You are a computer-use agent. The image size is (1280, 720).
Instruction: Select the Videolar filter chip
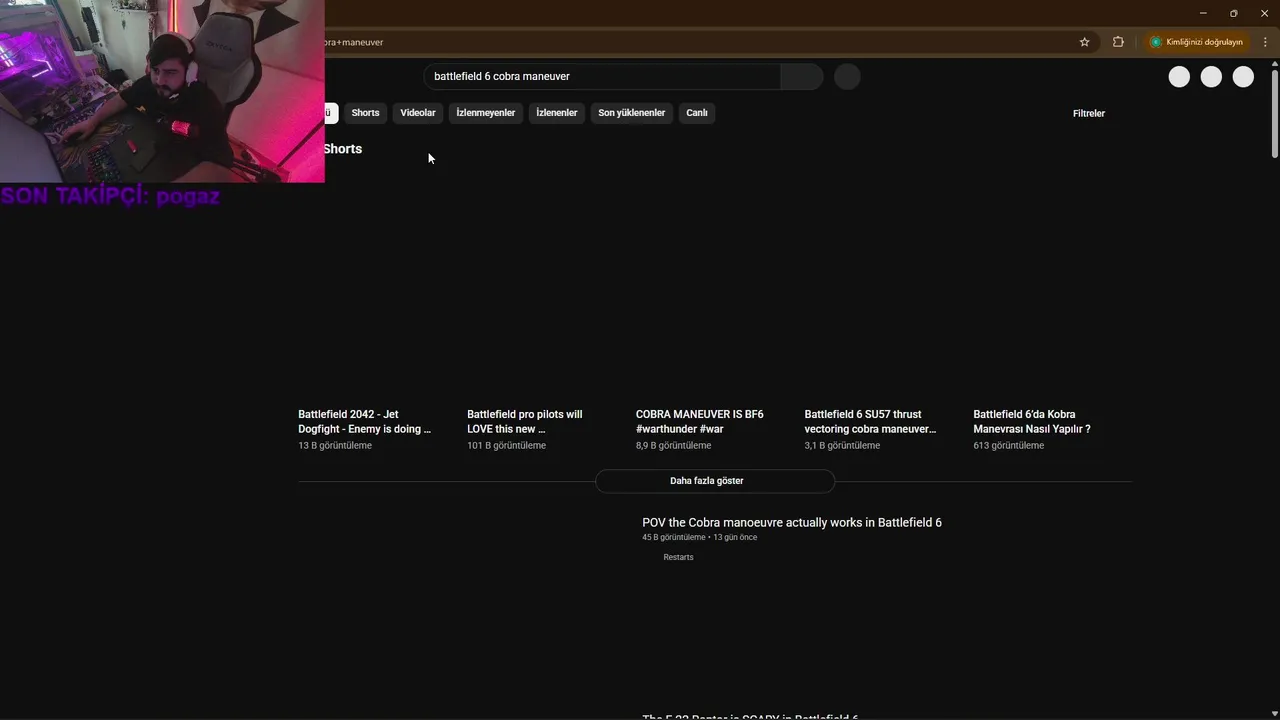(418, 113)
